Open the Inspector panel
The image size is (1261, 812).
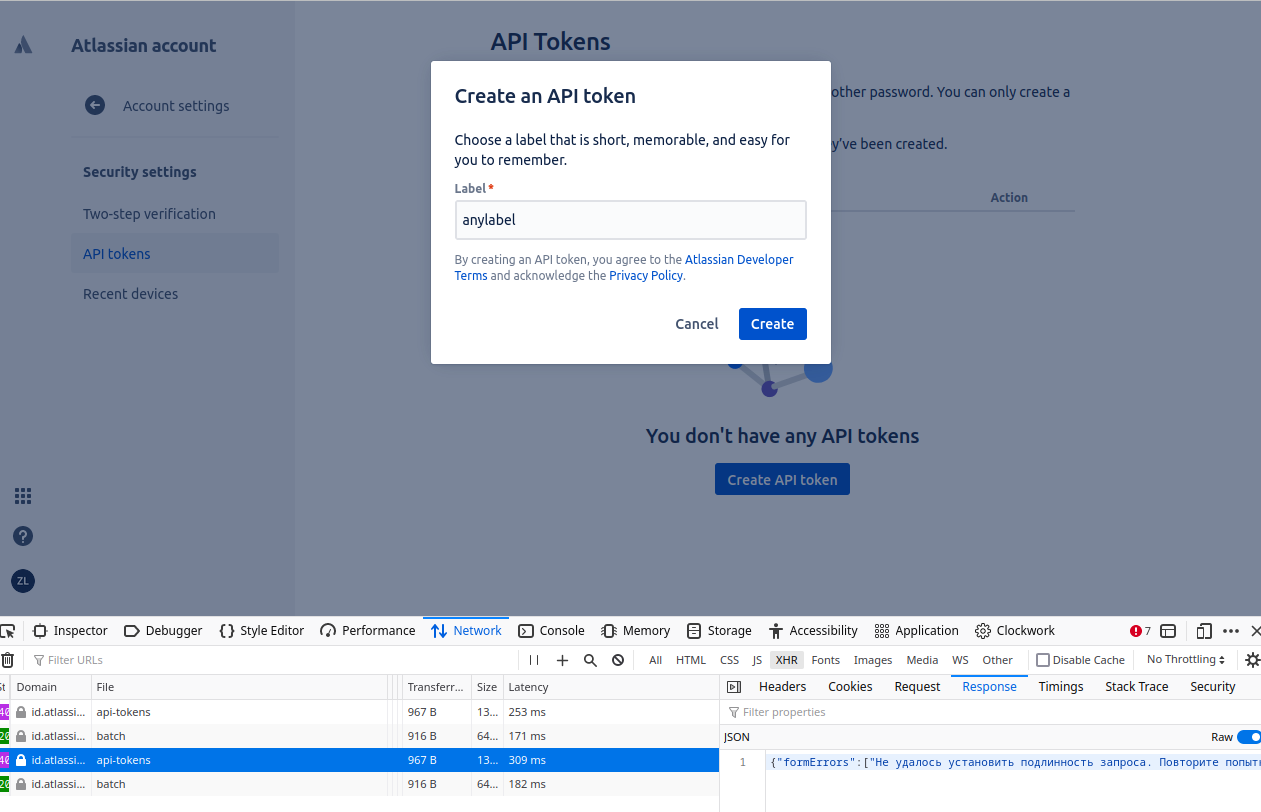70,631
